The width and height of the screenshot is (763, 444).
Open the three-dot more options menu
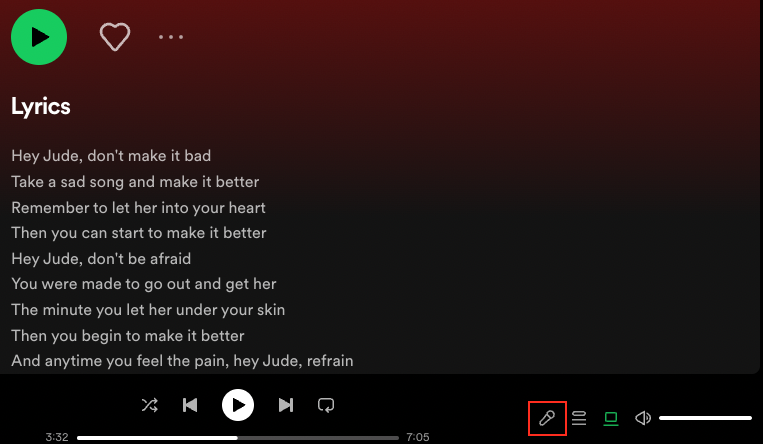click(x=171, y=37)
